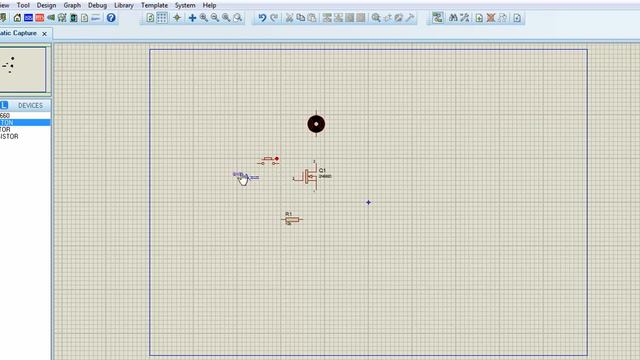Toggle the false origin icon
This screenshot has height=360, width=640.
pos(177,18)
